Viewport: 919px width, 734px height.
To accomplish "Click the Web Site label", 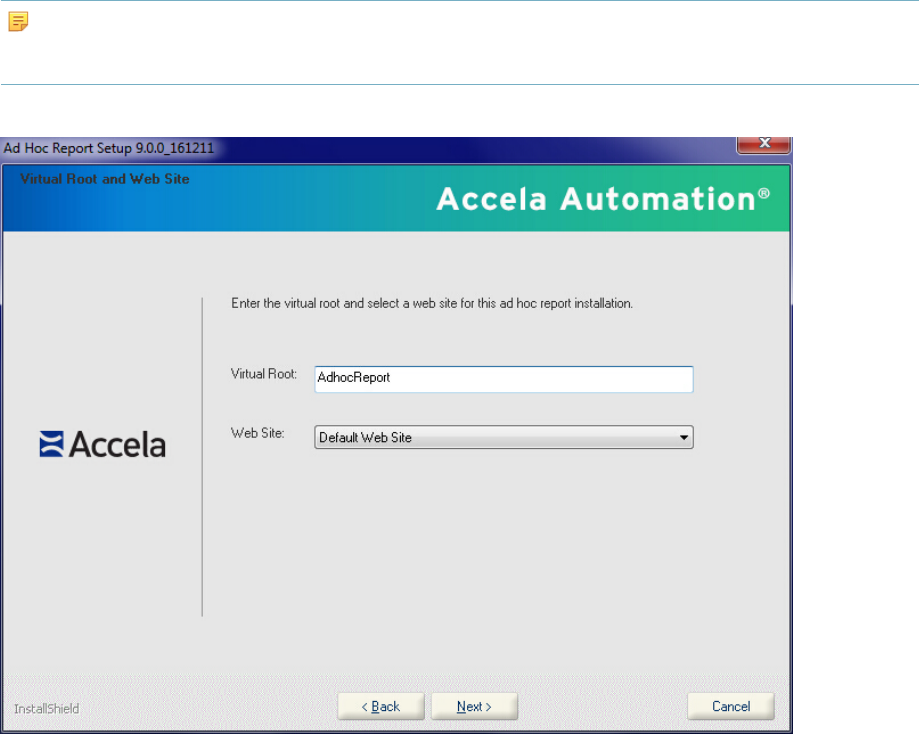I will pyautogui.click(x=258, y=433).
